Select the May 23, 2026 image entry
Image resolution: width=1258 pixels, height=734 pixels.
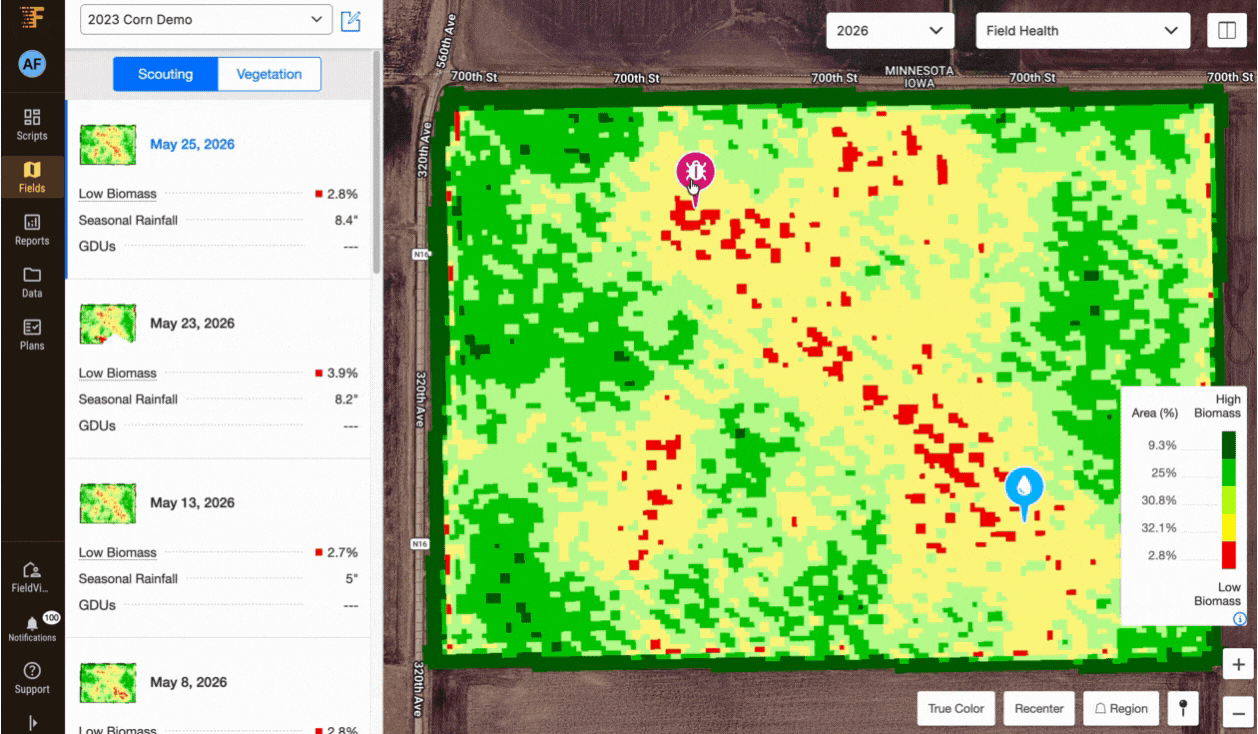click(x=218, y=369)
